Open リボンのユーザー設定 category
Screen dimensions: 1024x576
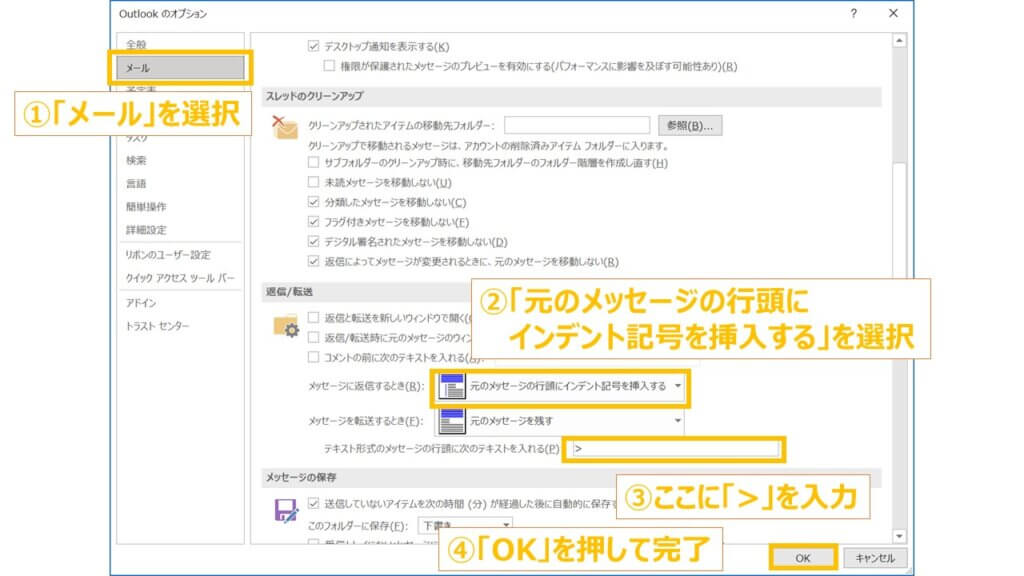168,255
